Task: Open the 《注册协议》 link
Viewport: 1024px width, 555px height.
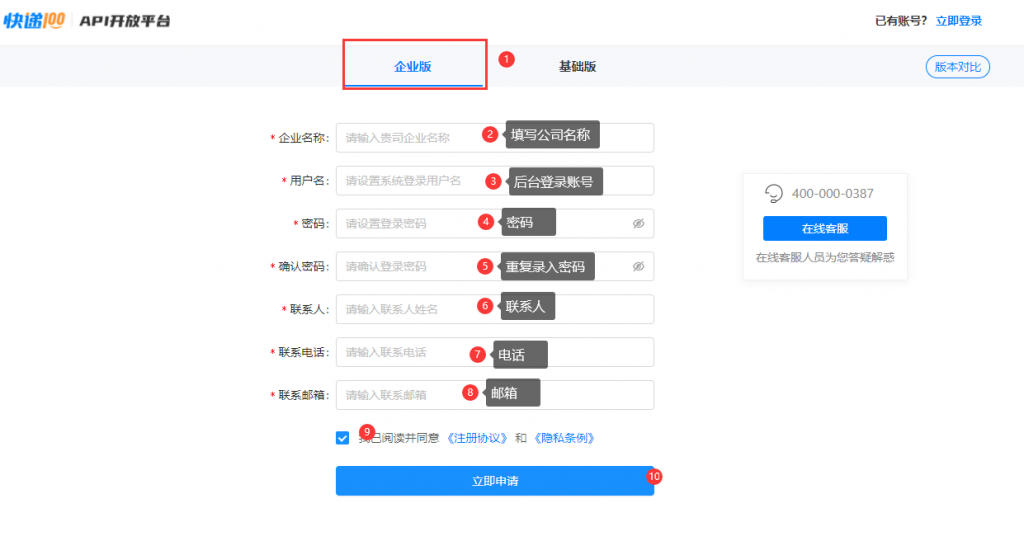Action: [477, 438]
